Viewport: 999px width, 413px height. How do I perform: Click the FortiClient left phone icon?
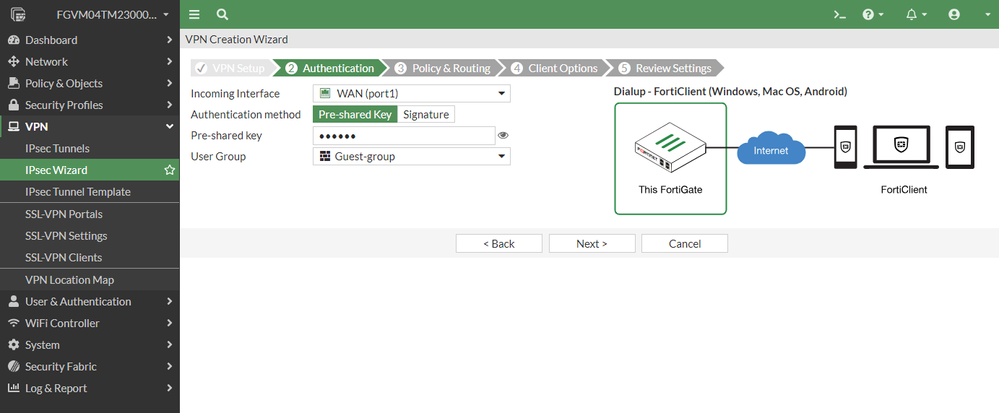point(845,147)
